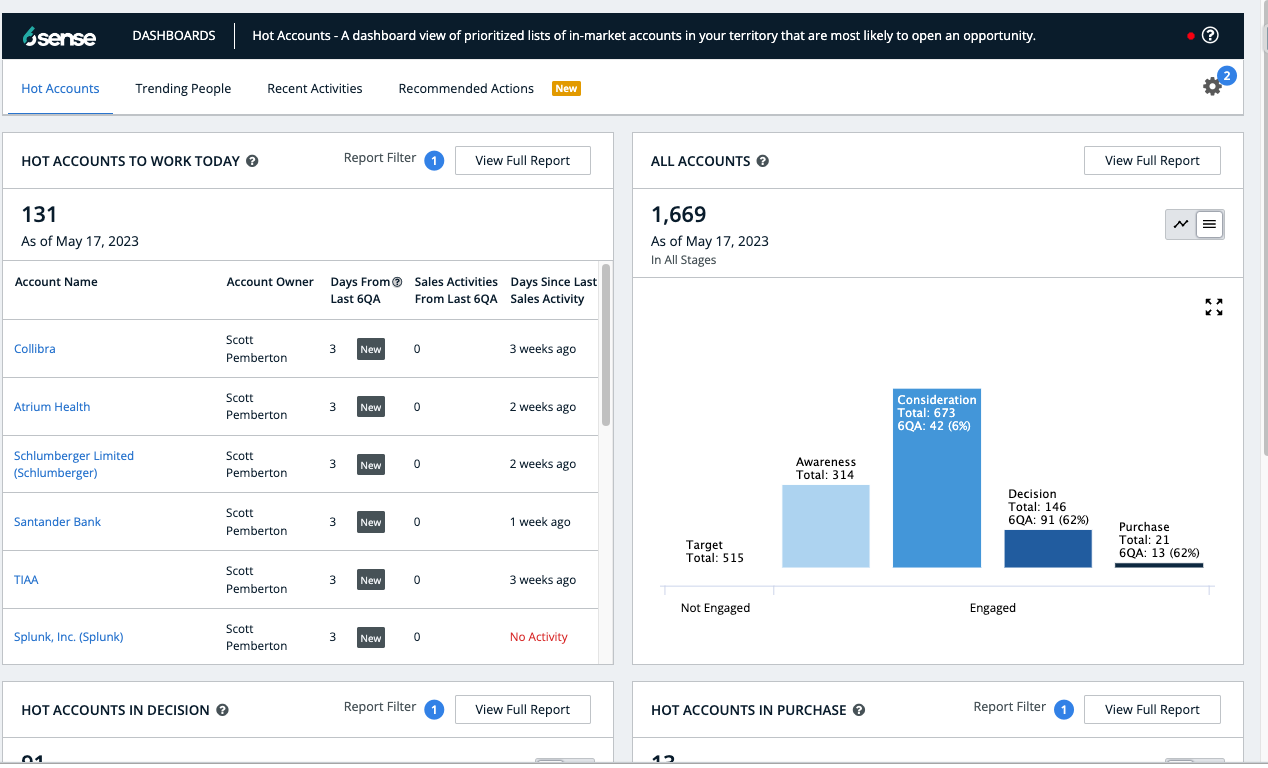The width and height of the screenshot is (1268, 768).
Task: Open the Recommended Actions tab
Action: (466, 88)
